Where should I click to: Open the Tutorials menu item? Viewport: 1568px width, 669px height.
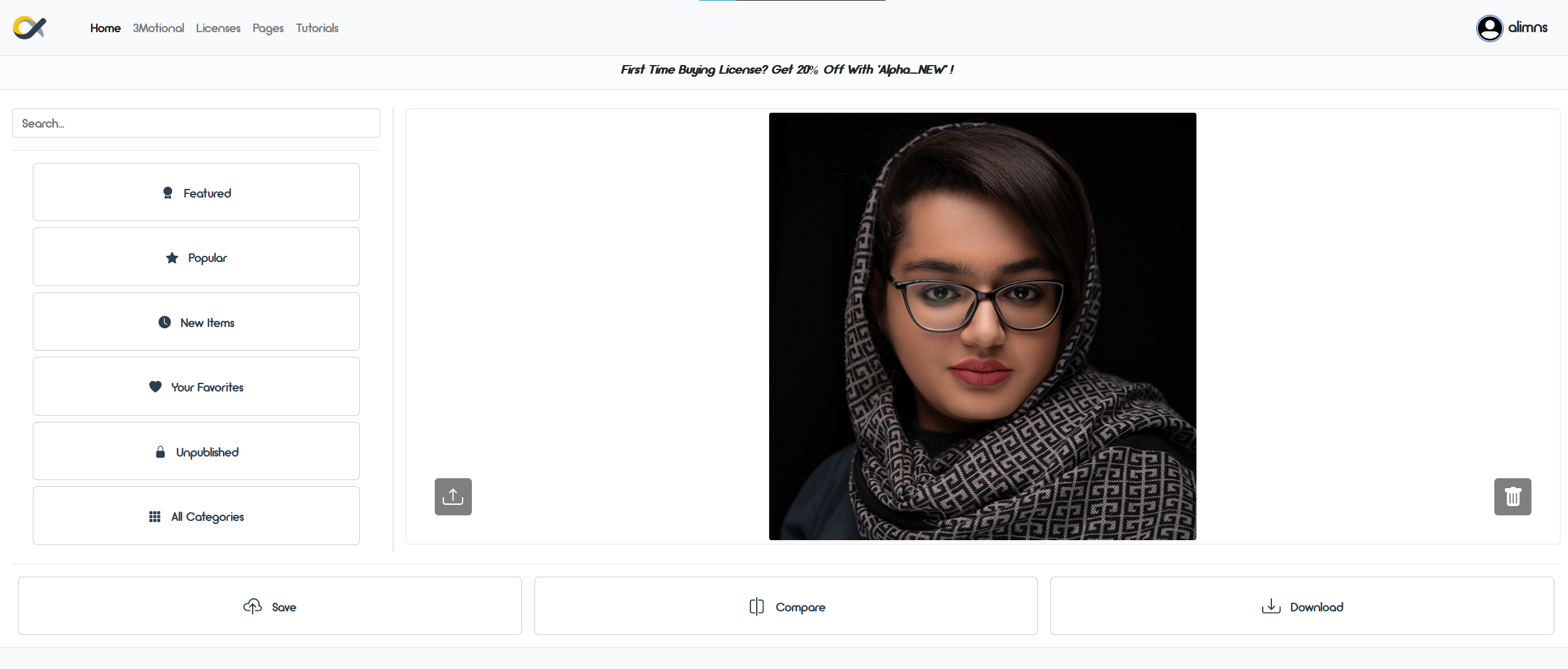[x=317, y=28]
